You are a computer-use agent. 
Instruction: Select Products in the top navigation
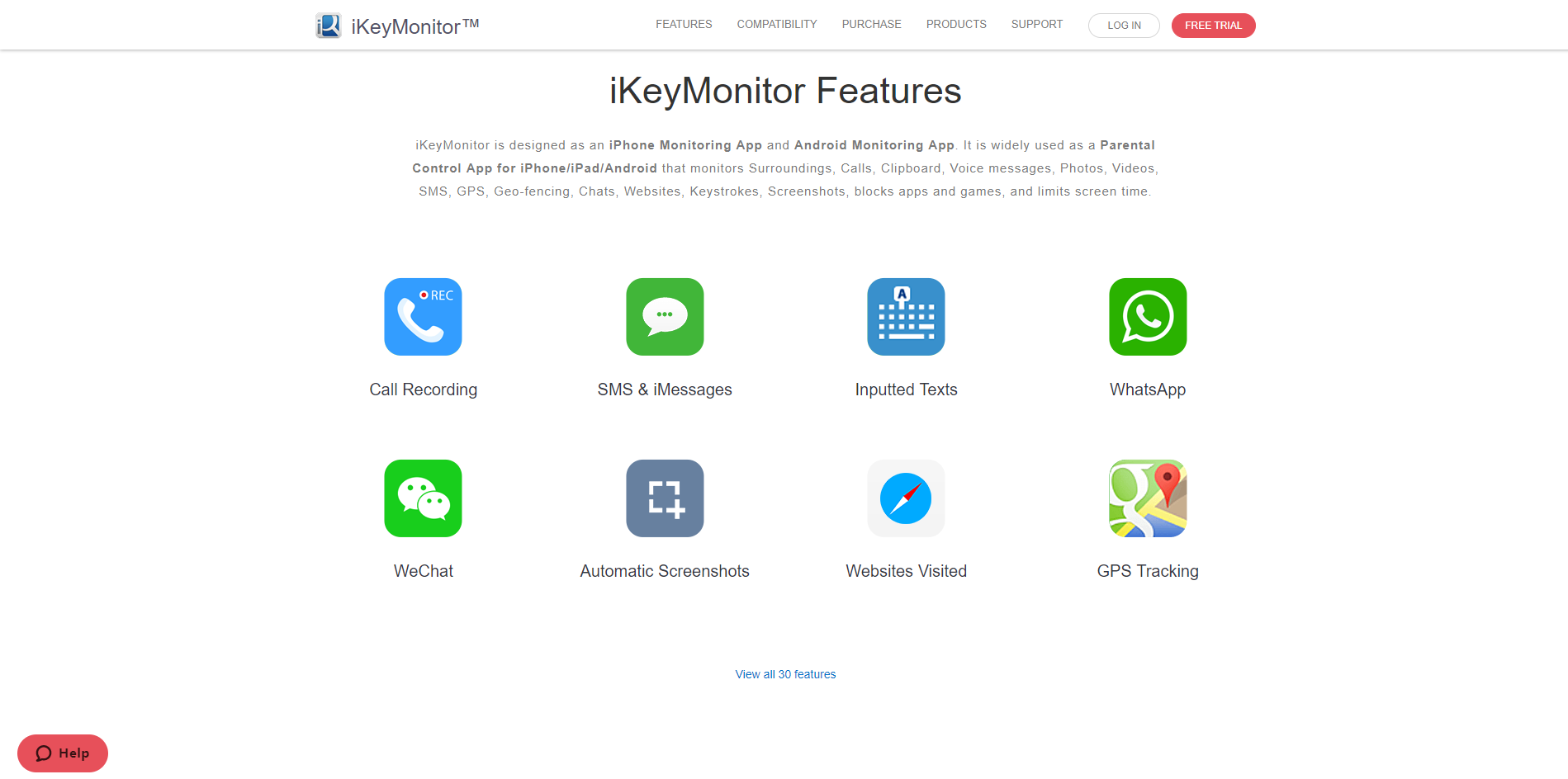[x=956, y=24]
